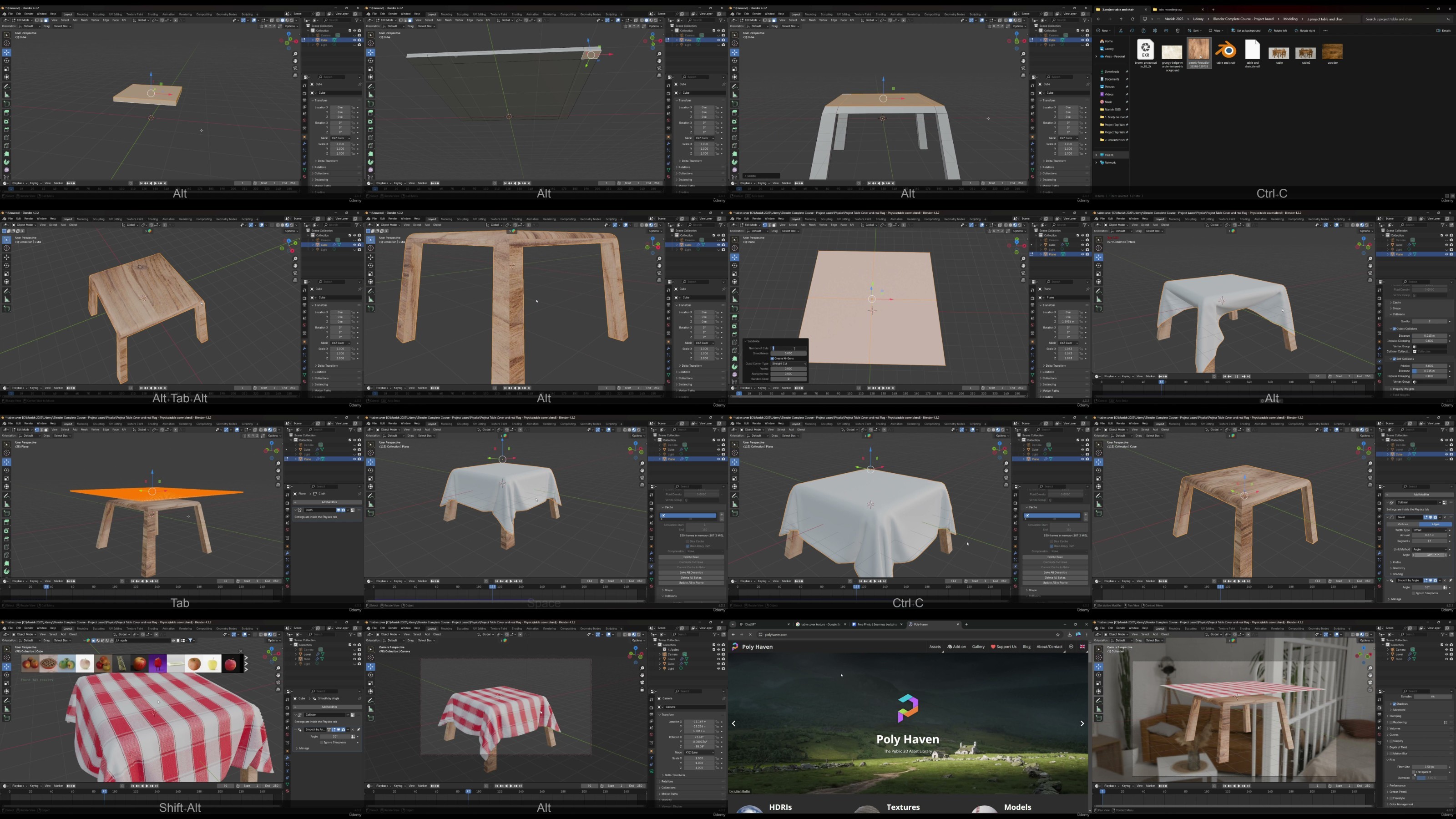The width and height of the screenshot is (1456, 819).
Task: Toggle the Object Collisions checkbox
Action: click(x=1395, y=329)
